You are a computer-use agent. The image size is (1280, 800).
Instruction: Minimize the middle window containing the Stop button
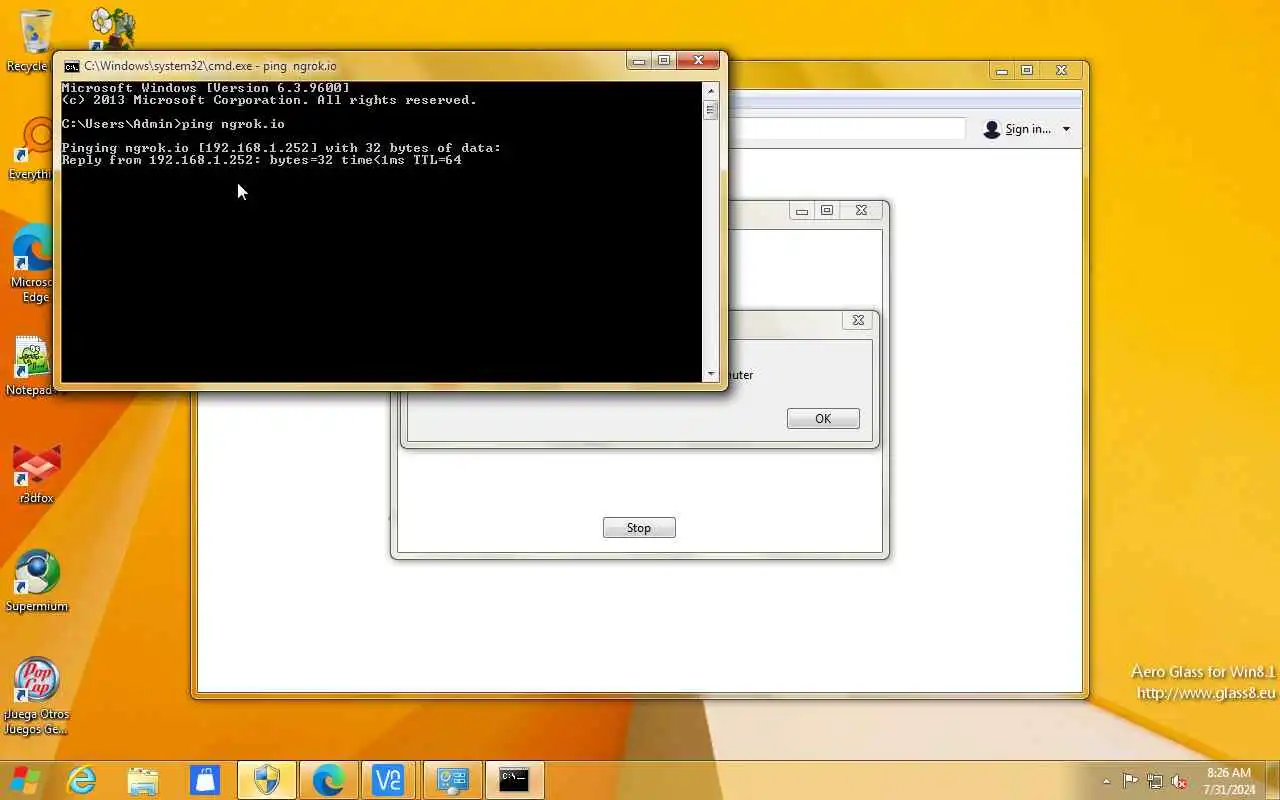[x=802, y=210]
